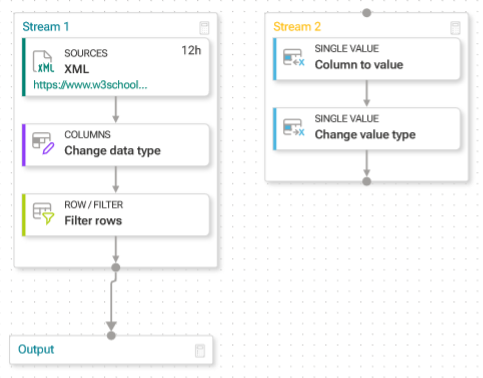Image resolution: width=483 pixels, height=378 pixels.
Task: Select the Column to value step
Action: [x=367, y=59]
